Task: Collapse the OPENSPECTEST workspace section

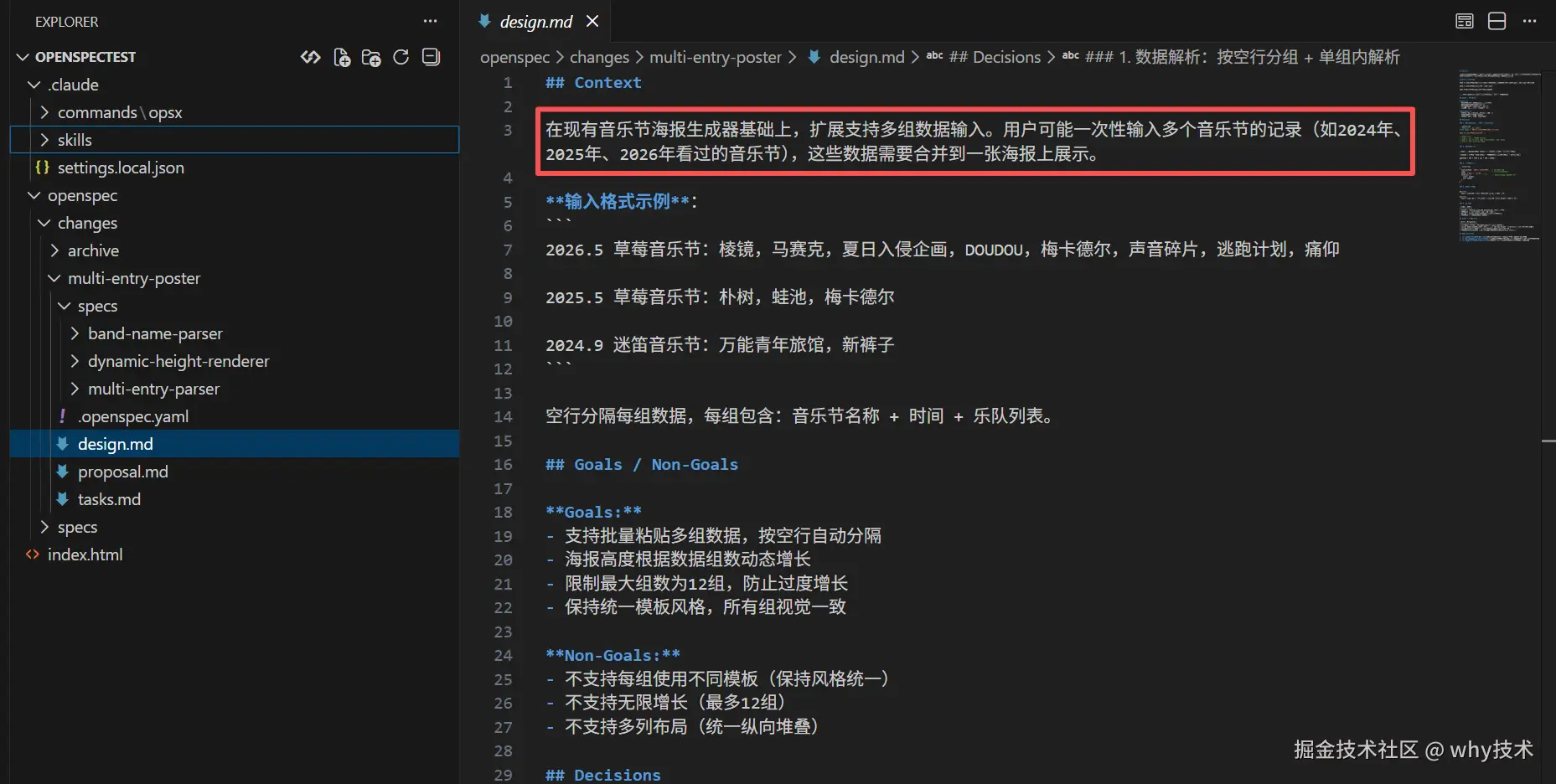Action: tap(23, 57)
